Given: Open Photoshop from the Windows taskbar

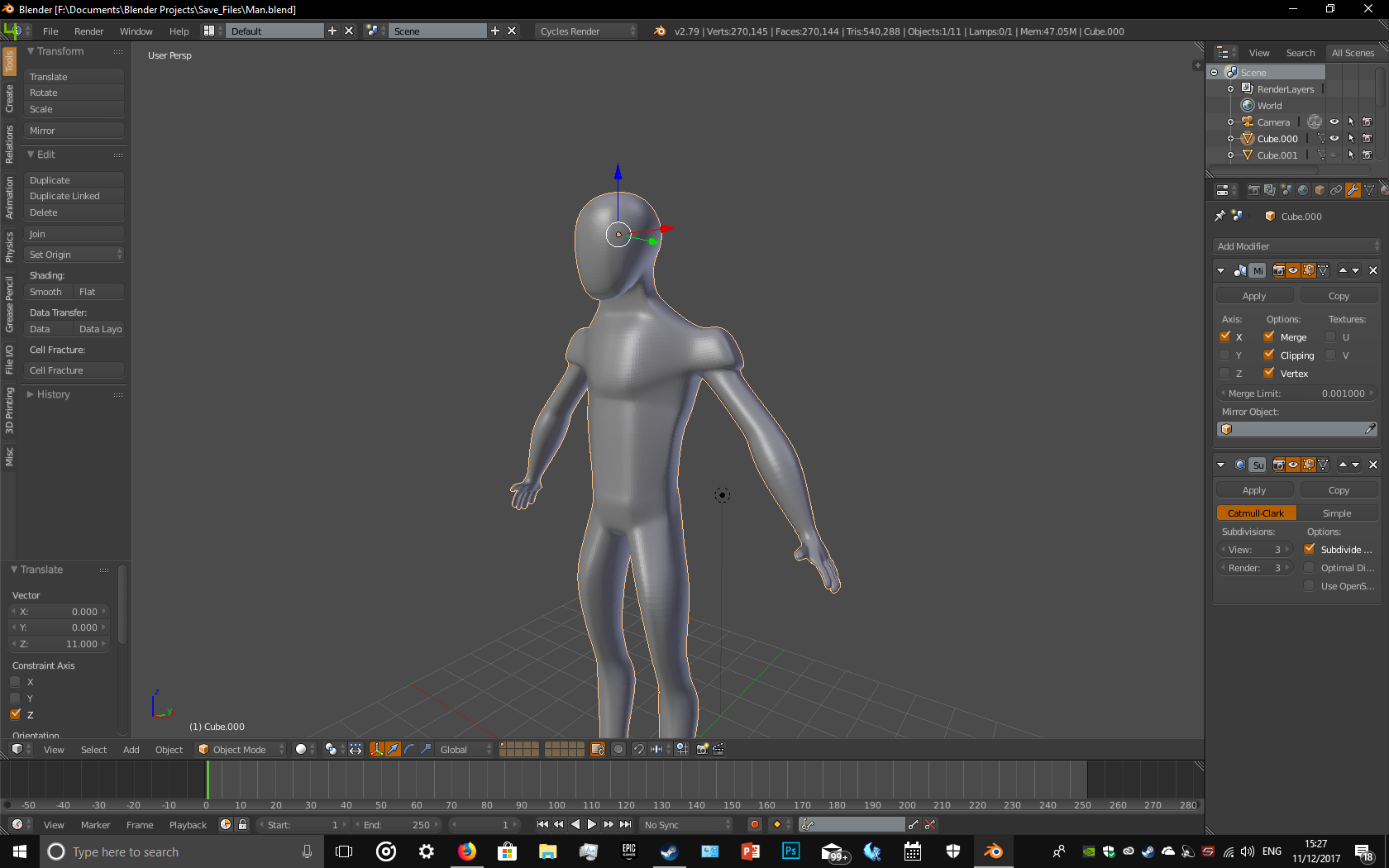Looking at the screenshot, I should coord(791,851).
